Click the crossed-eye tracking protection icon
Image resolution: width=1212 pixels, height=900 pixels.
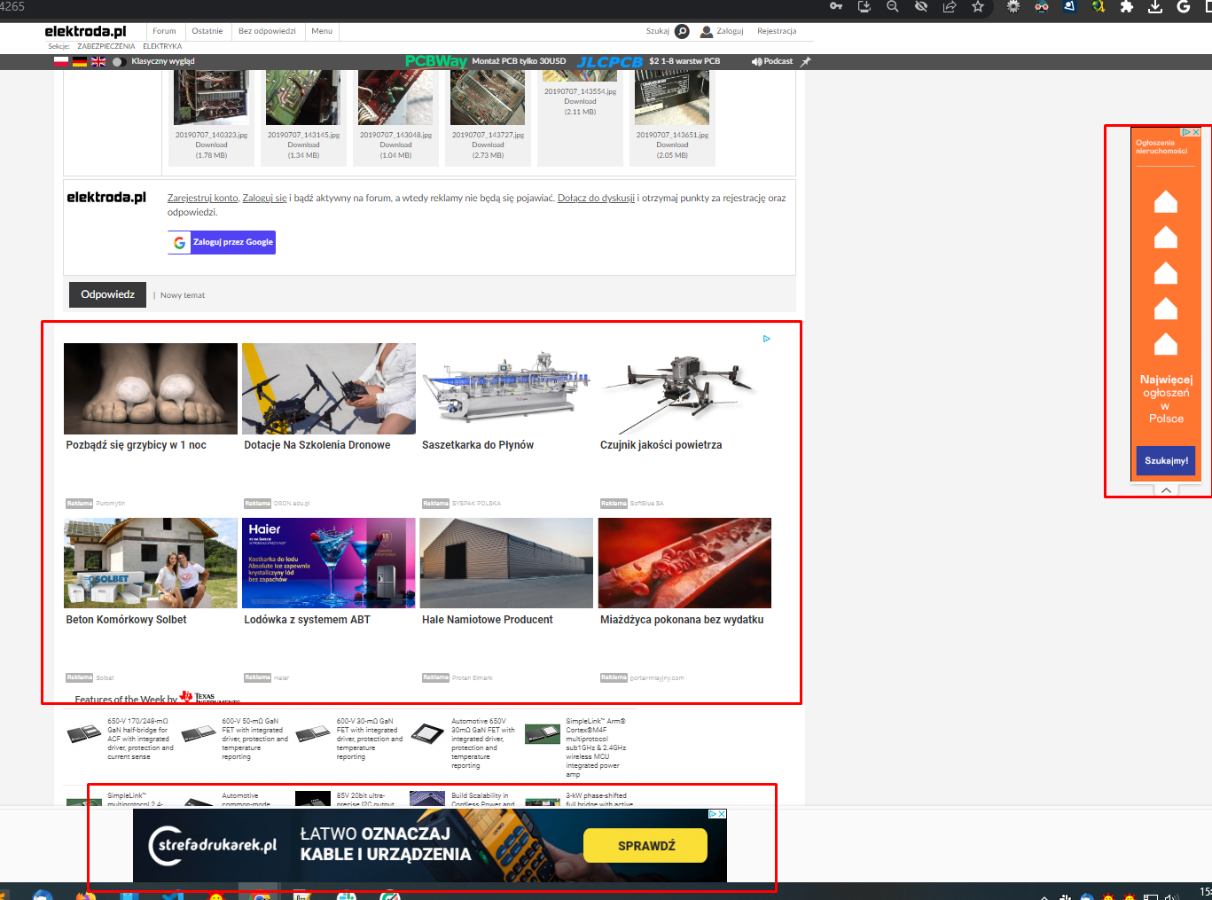point(920,6)
